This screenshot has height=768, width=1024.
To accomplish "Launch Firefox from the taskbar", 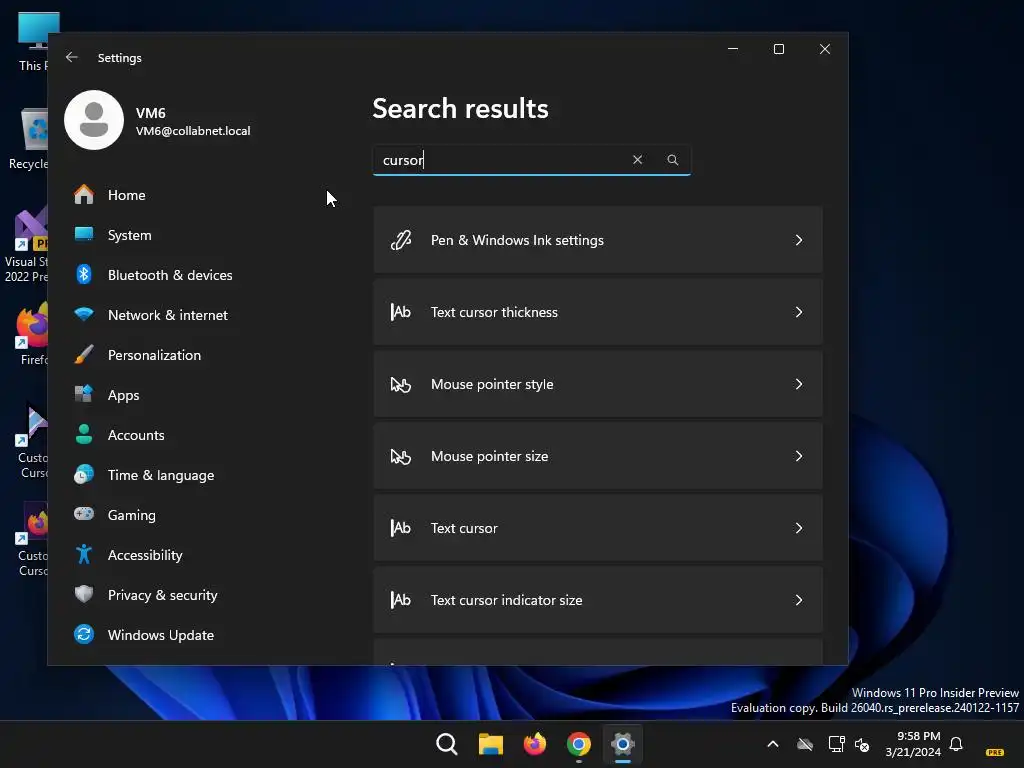I will point(535,744).
